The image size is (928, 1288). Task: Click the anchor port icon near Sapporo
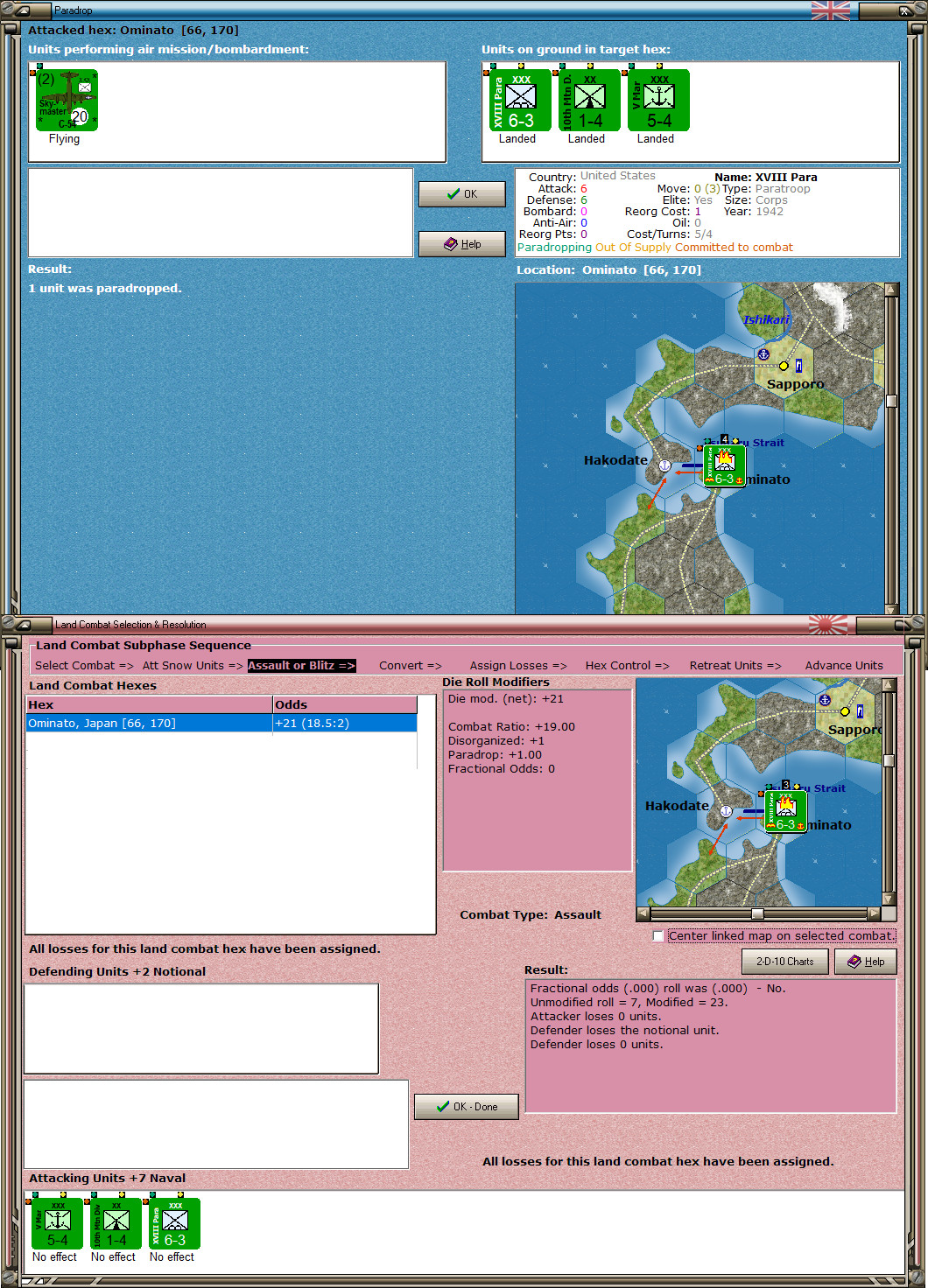click(763, 354)
